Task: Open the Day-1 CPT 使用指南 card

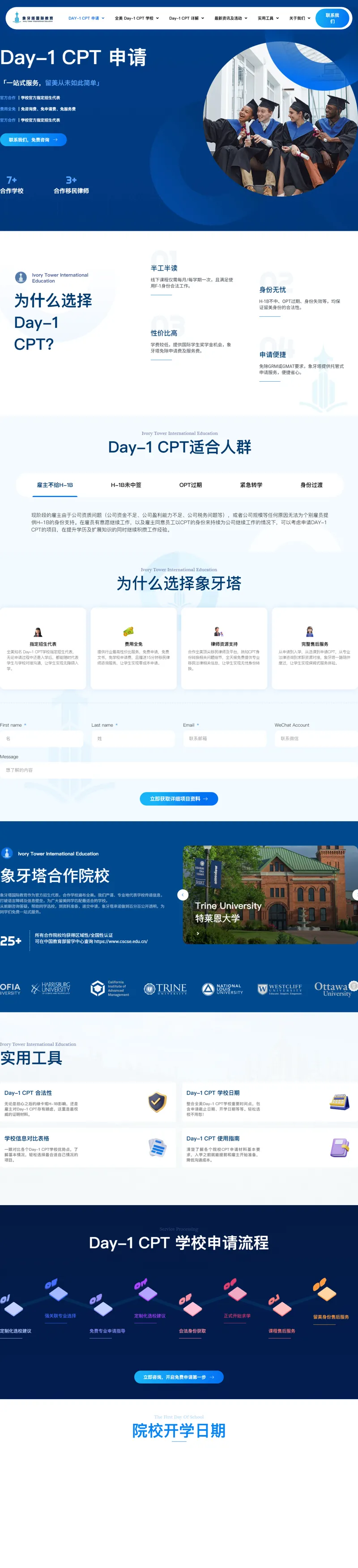Action: coord(270,1148)
